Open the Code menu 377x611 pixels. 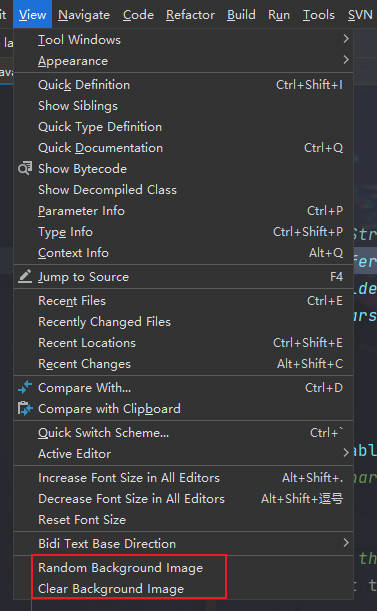click(x=138, y=15)
